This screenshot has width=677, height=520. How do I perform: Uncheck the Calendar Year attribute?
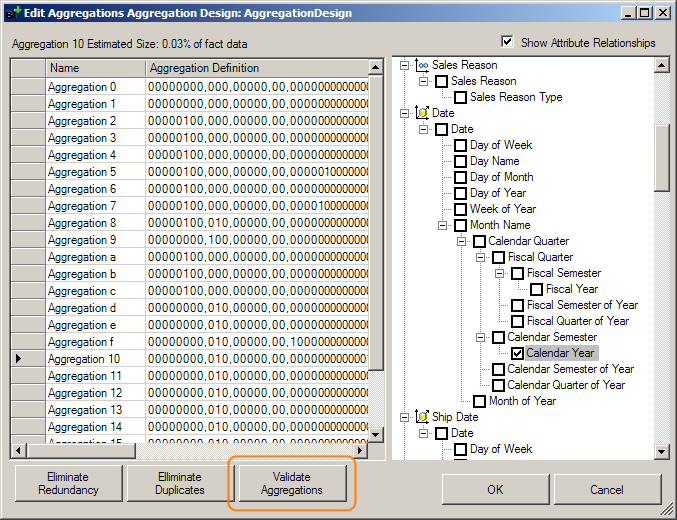click(x=517, y=353)
